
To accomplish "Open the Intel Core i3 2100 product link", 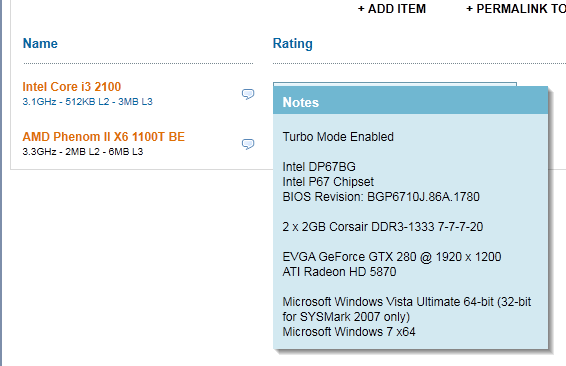I will [x=71, y=87].
